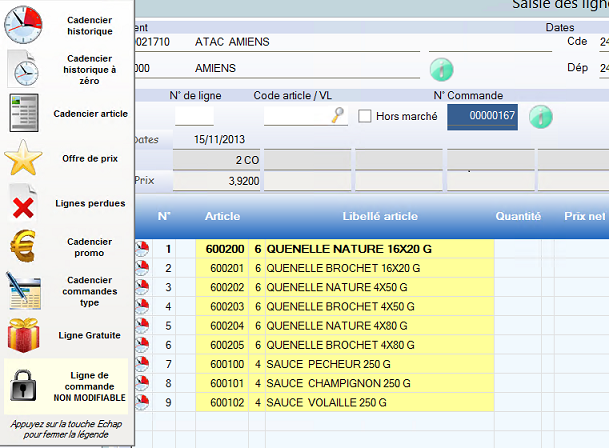This screenshot has width=609, height=448.
Task: Click the Cadencier historique clock icon
Action: pyautogui.click(x=24, y=24)
